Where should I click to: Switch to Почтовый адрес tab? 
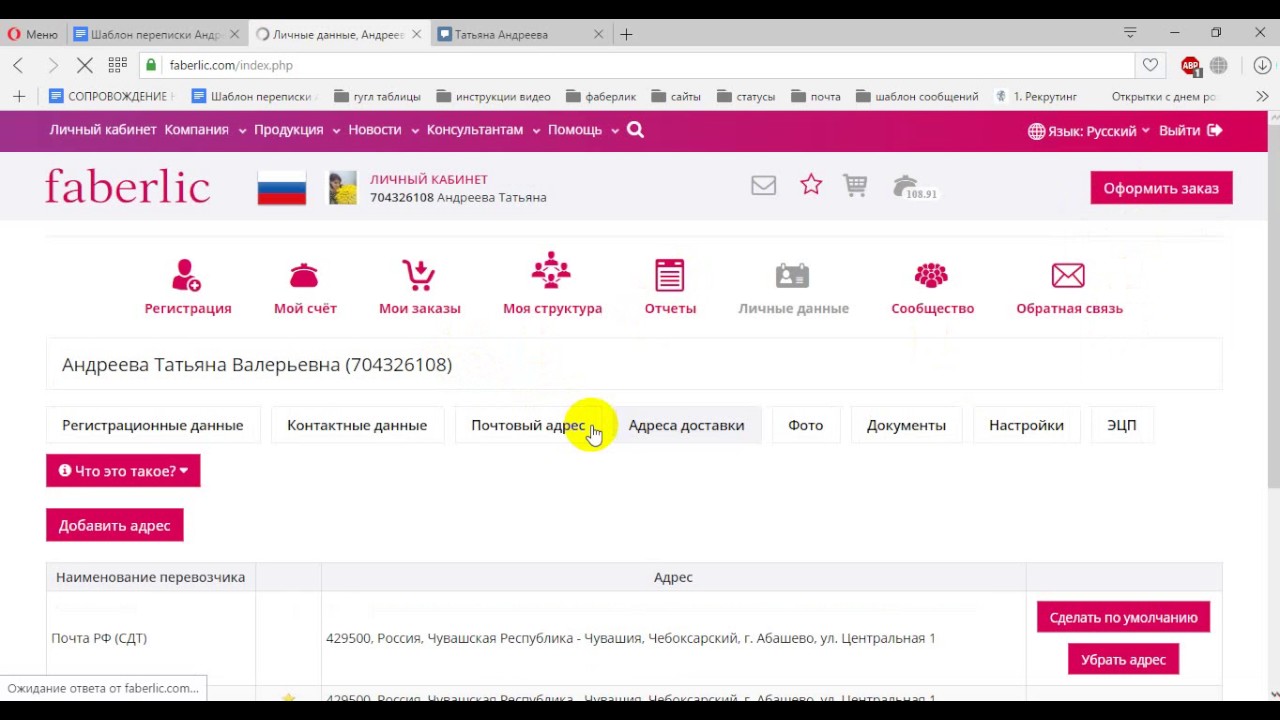pyautogui.click(x=528, y=425)
